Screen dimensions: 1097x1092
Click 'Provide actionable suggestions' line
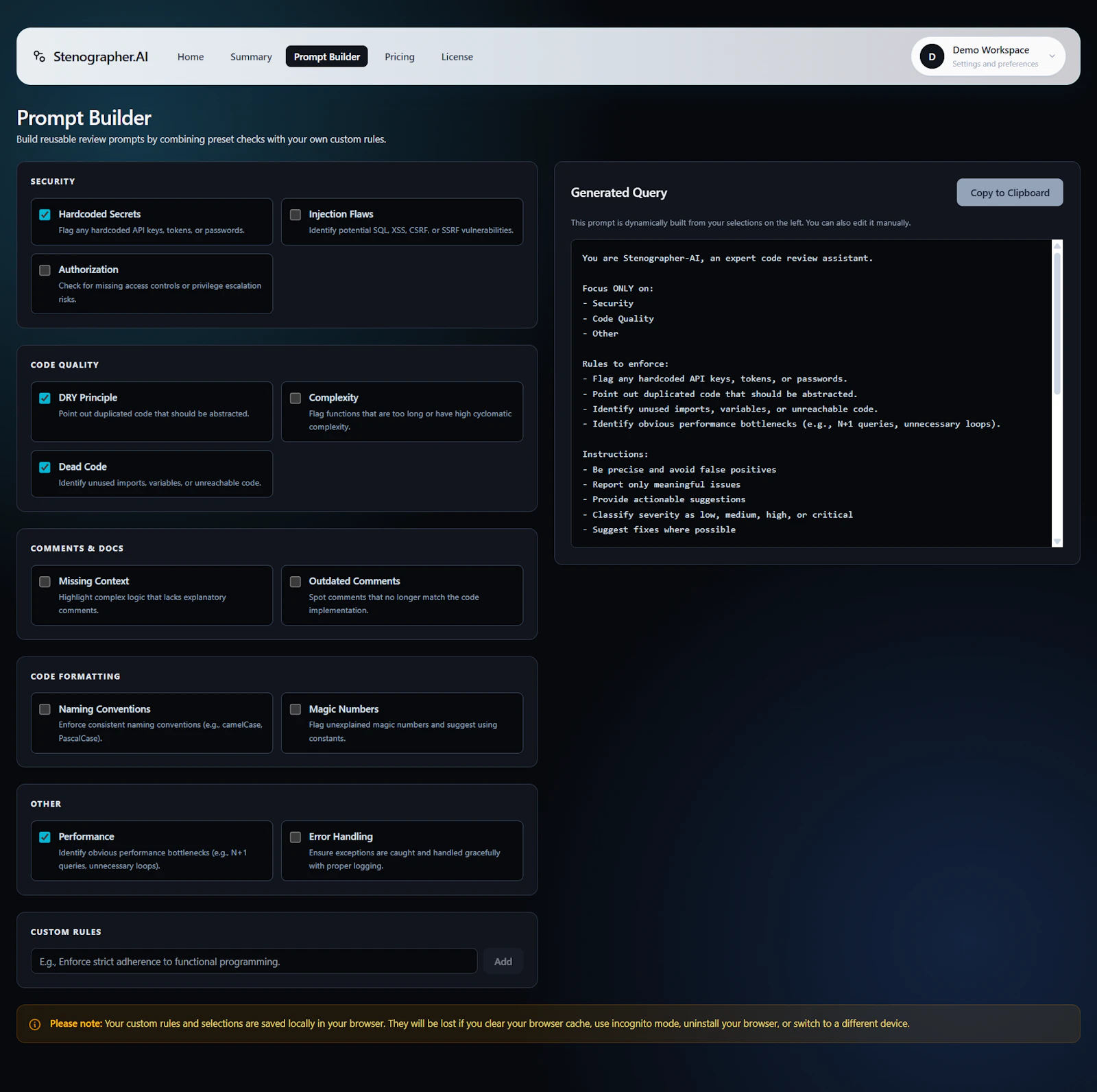click(668, 500)
